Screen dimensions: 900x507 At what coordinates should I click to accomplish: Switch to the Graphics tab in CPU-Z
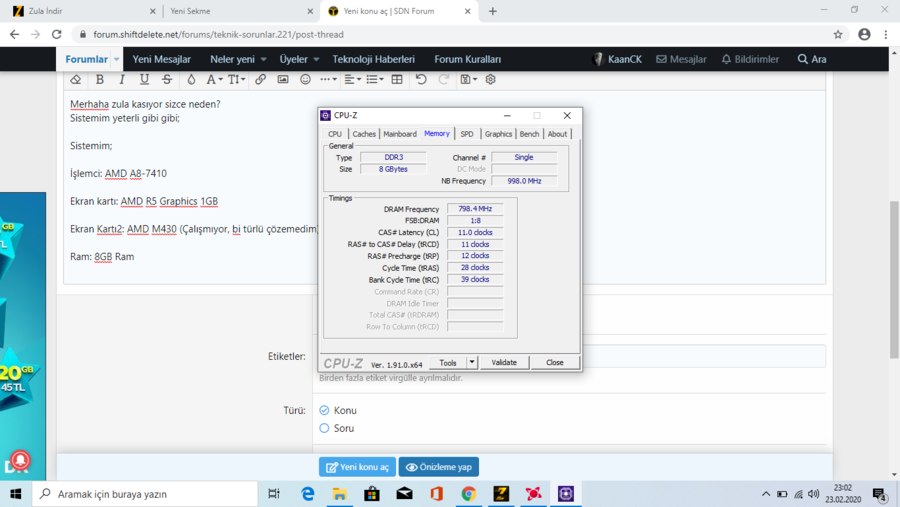498,134
